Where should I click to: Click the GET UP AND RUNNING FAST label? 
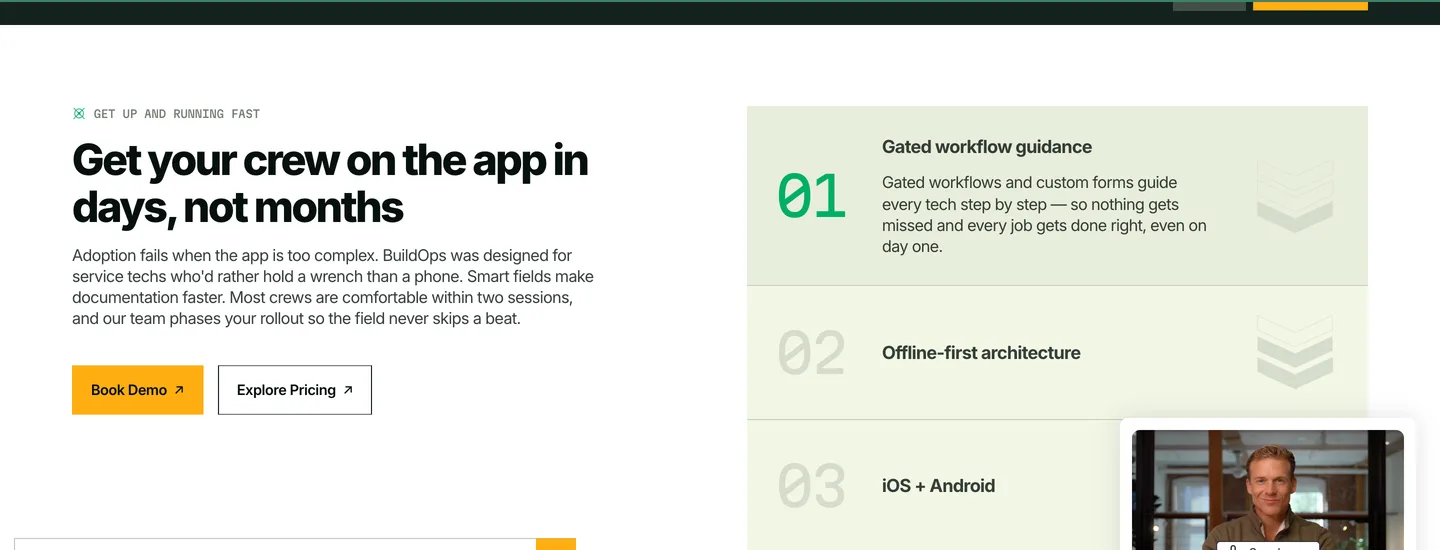[x=176, y=114]
